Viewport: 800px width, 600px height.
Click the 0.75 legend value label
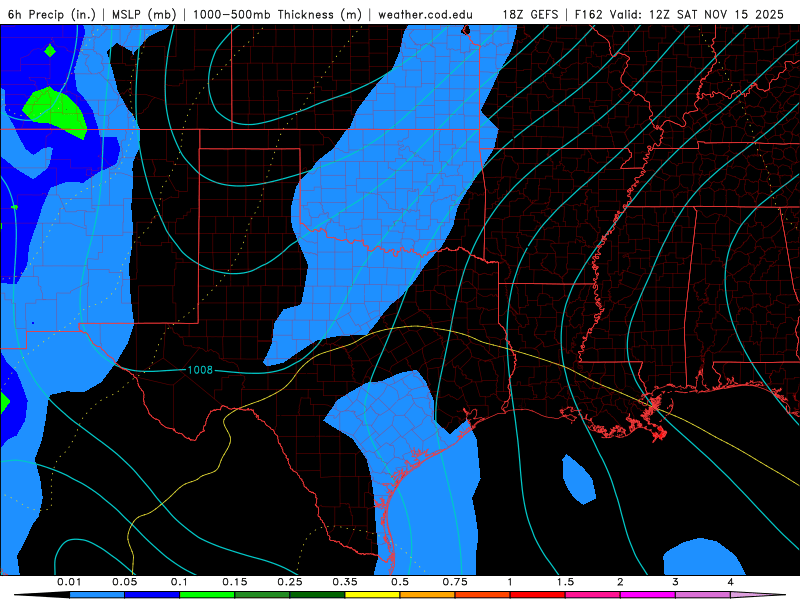455,582
